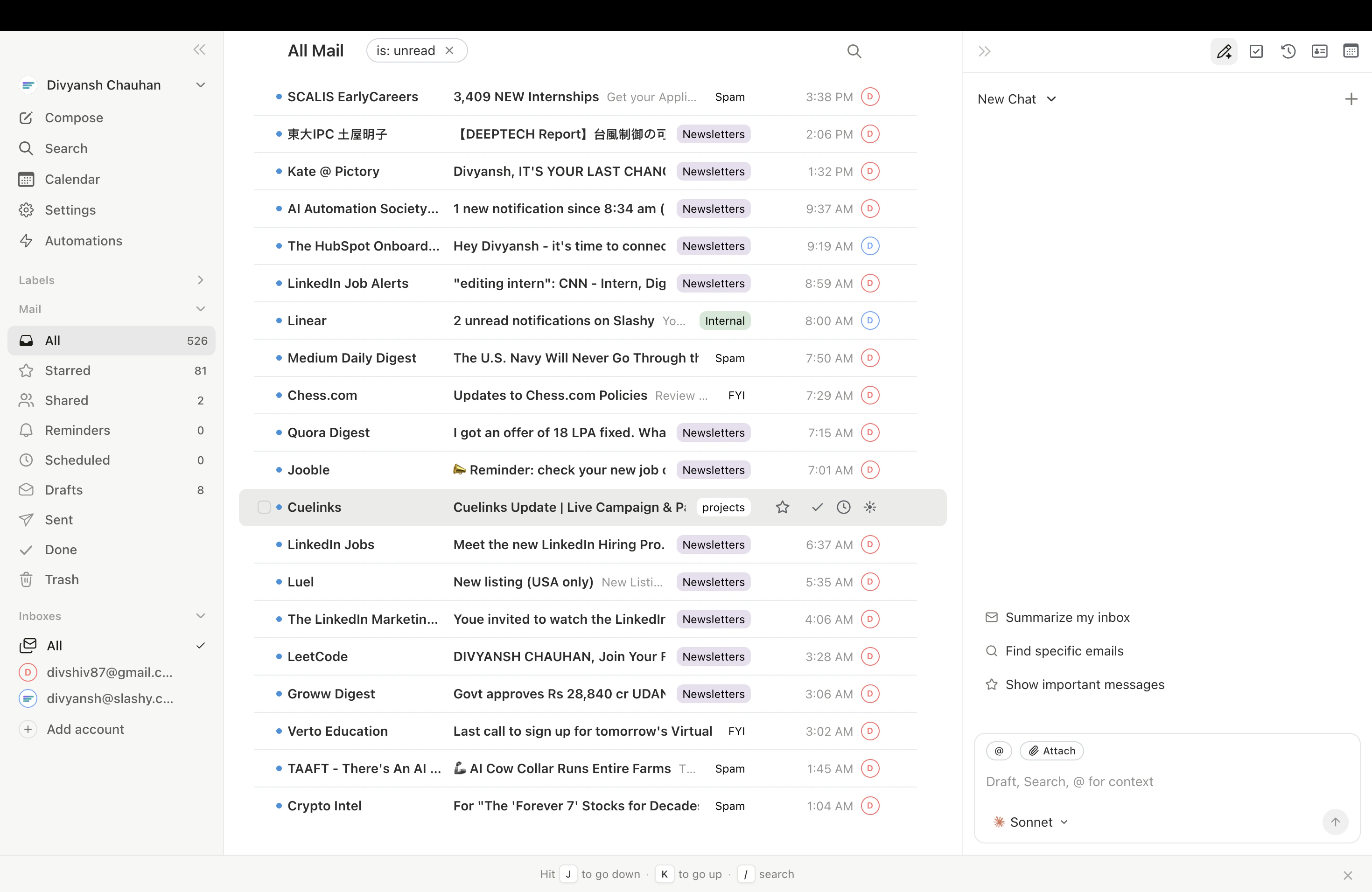Image resolution: width=1372 pixels, height=892 pixels.
Task: Tick the Cuelinks email checkbox
Action: (264, 507)
